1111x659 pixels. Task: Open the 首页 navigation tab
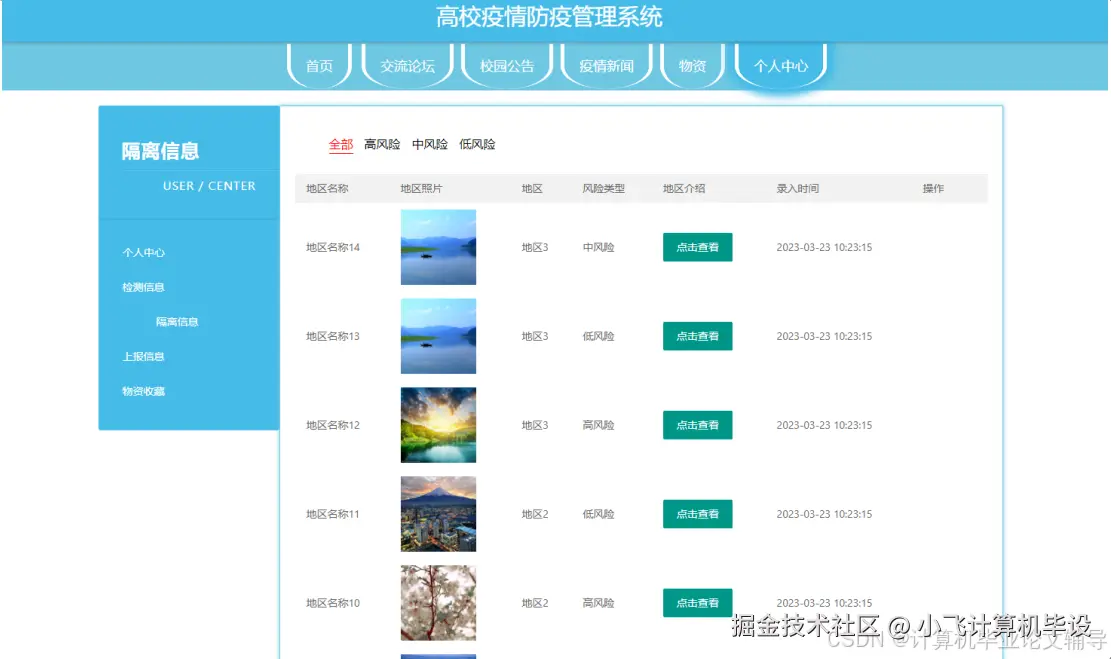click(318, 65)
